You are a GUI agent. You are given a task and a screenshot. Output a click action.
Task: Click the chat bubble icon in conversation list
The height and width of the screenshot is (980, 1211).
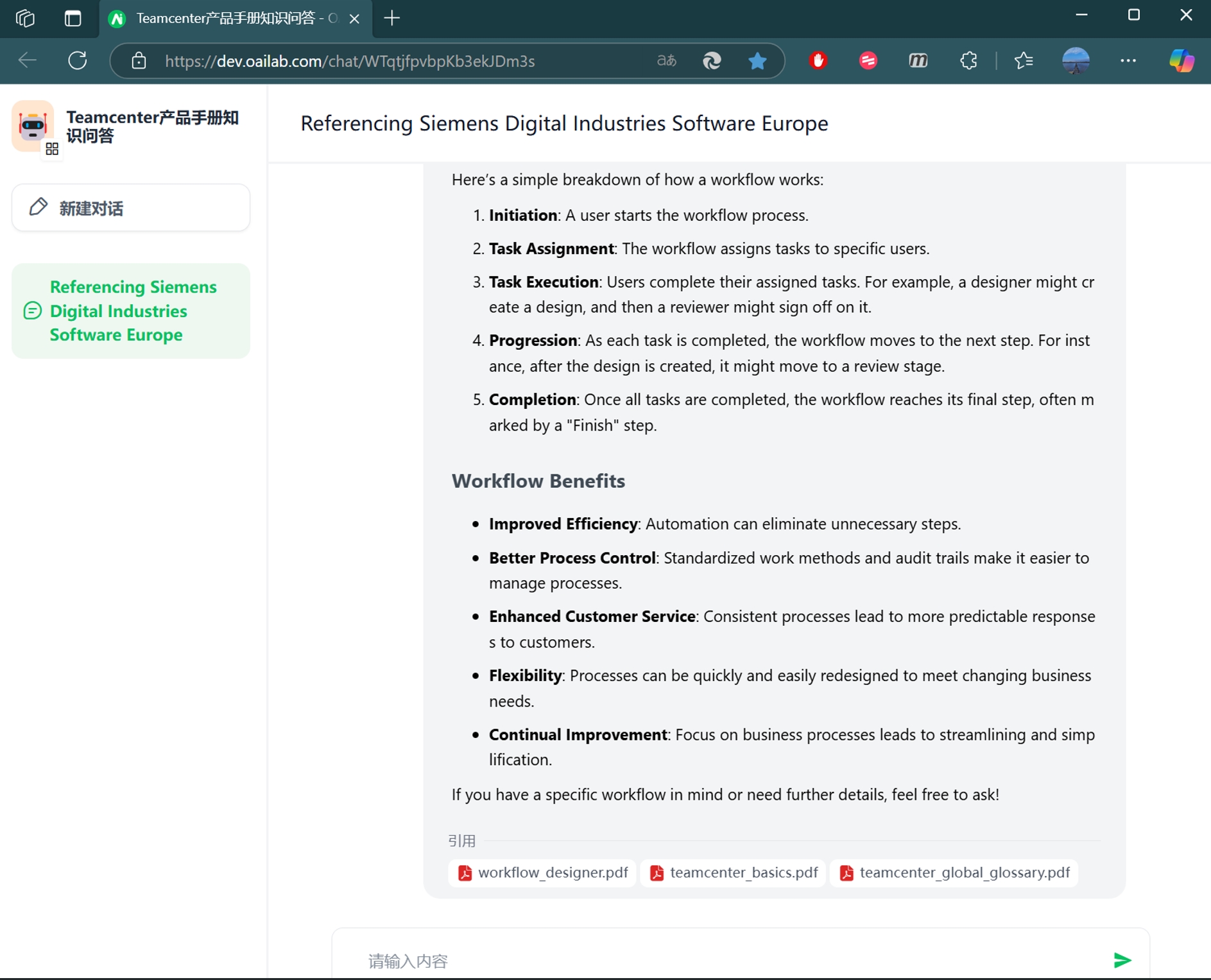pos(32,311)
